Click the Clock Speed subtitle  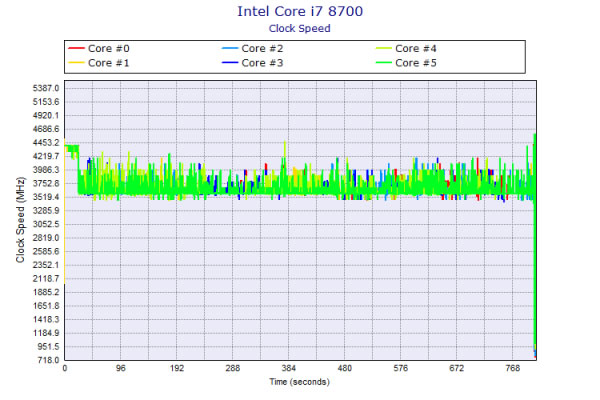click(x=300, y=28)
